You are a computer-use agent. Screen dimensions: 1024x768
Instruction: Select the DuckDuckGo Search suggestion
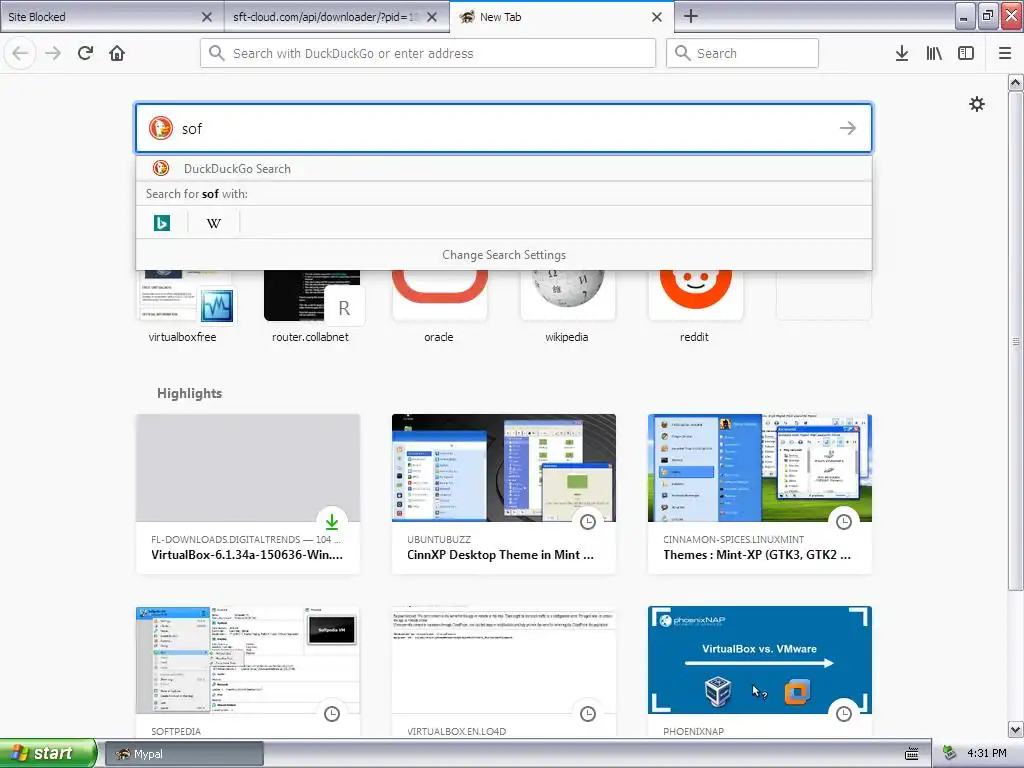pos(504,168)
